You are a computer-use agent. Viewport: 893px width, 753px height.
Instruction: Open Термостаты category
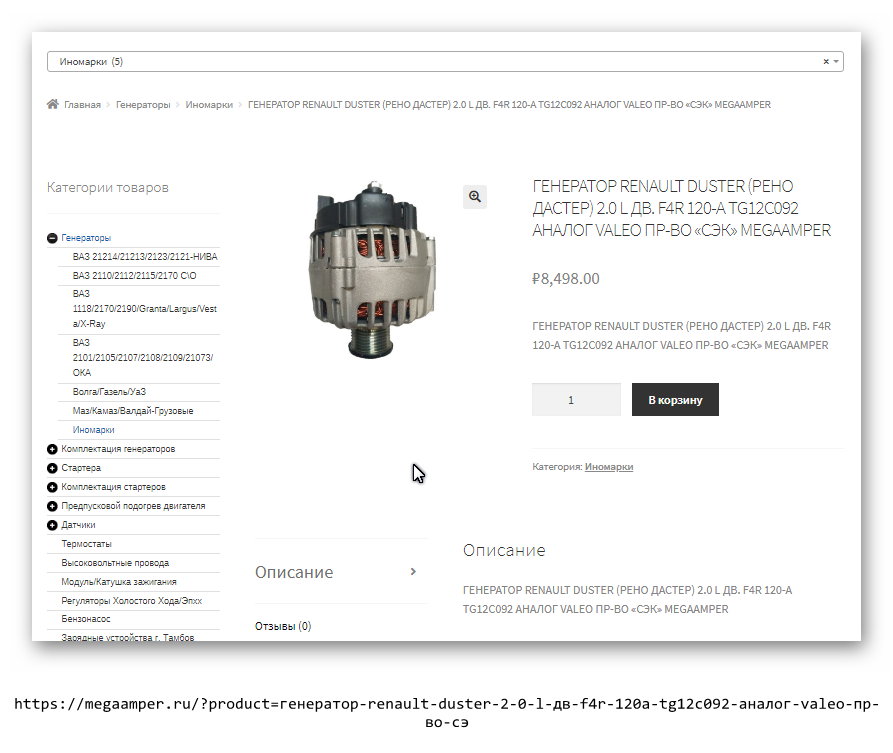87,544
